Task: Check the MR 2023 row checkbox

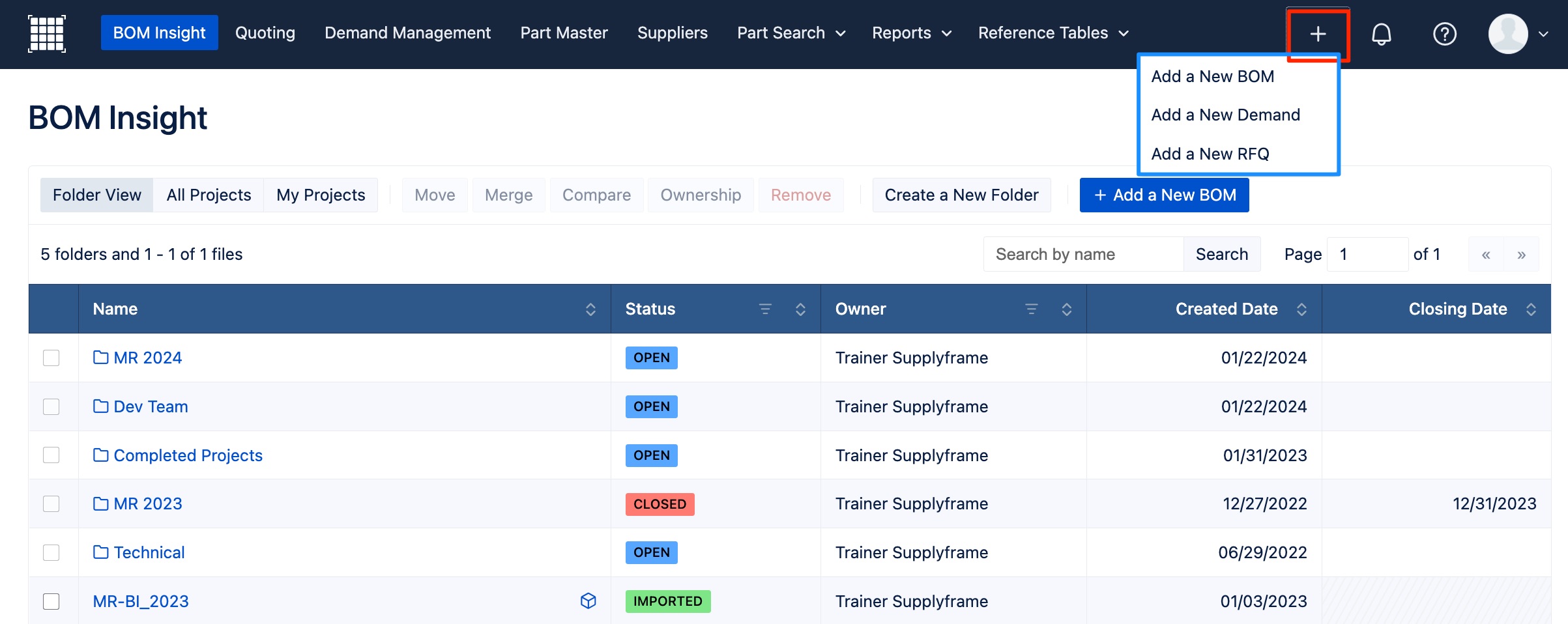Action: [51, 503]
